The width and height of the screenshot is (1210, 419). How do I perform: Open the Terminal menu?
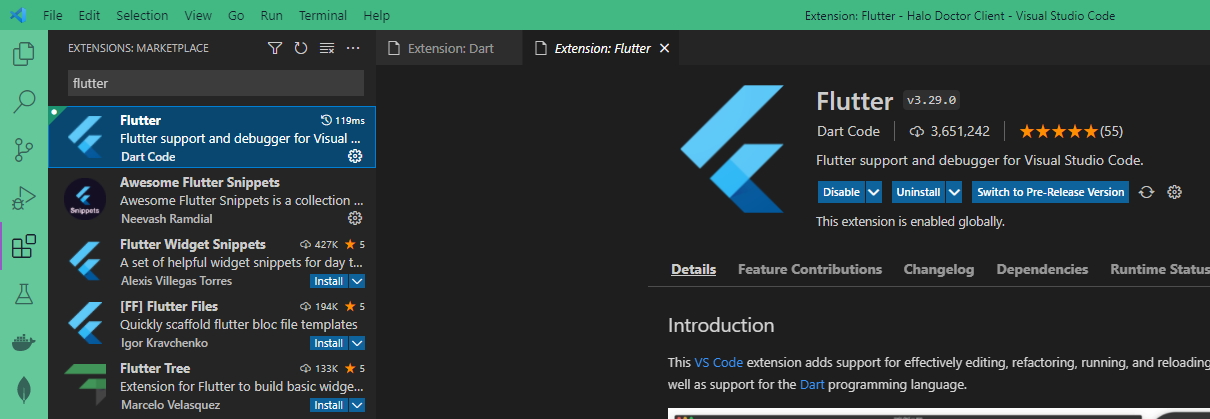click(323, 16)
